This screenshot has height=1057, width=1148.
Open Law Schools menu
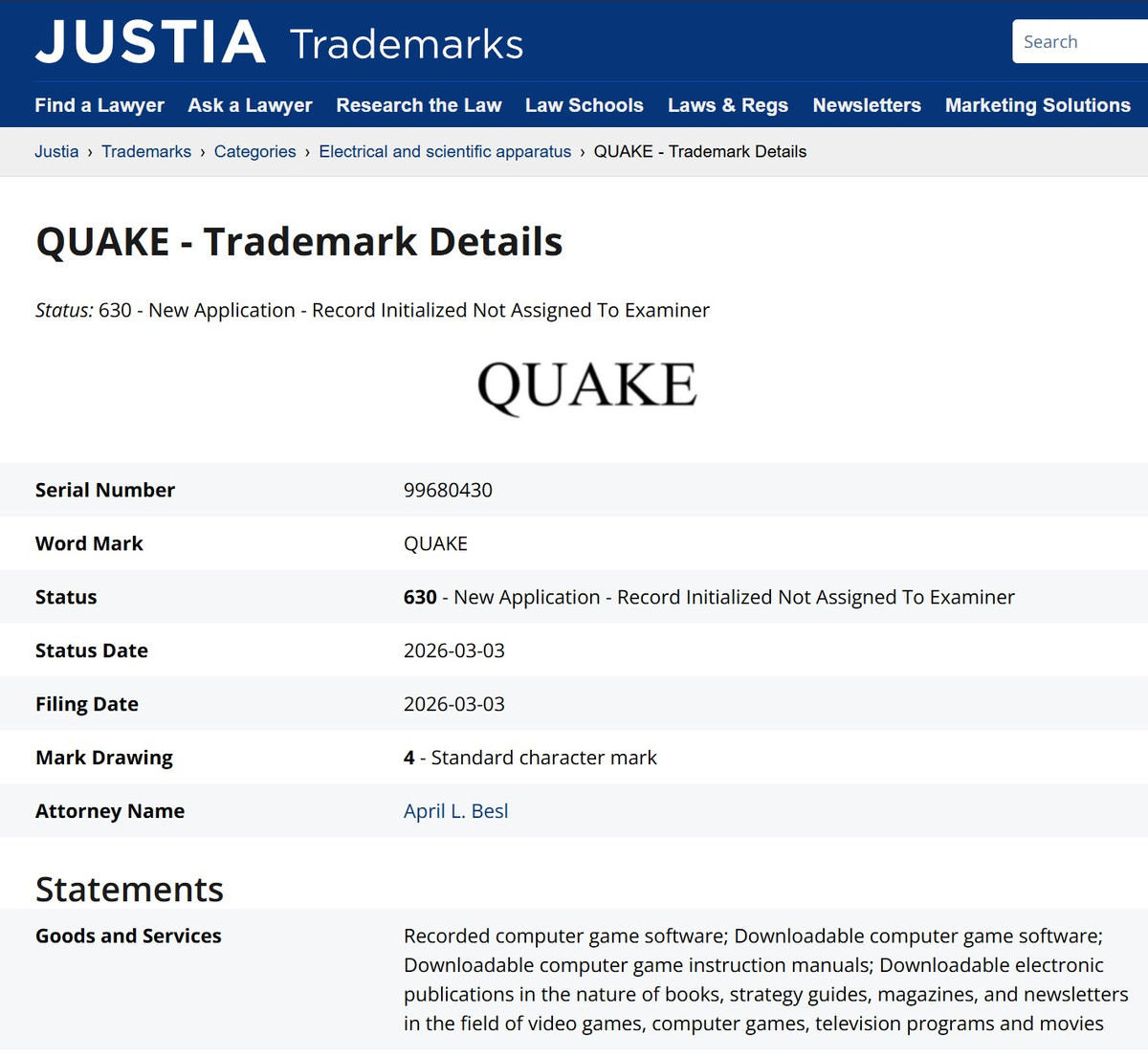pos(585,105)
